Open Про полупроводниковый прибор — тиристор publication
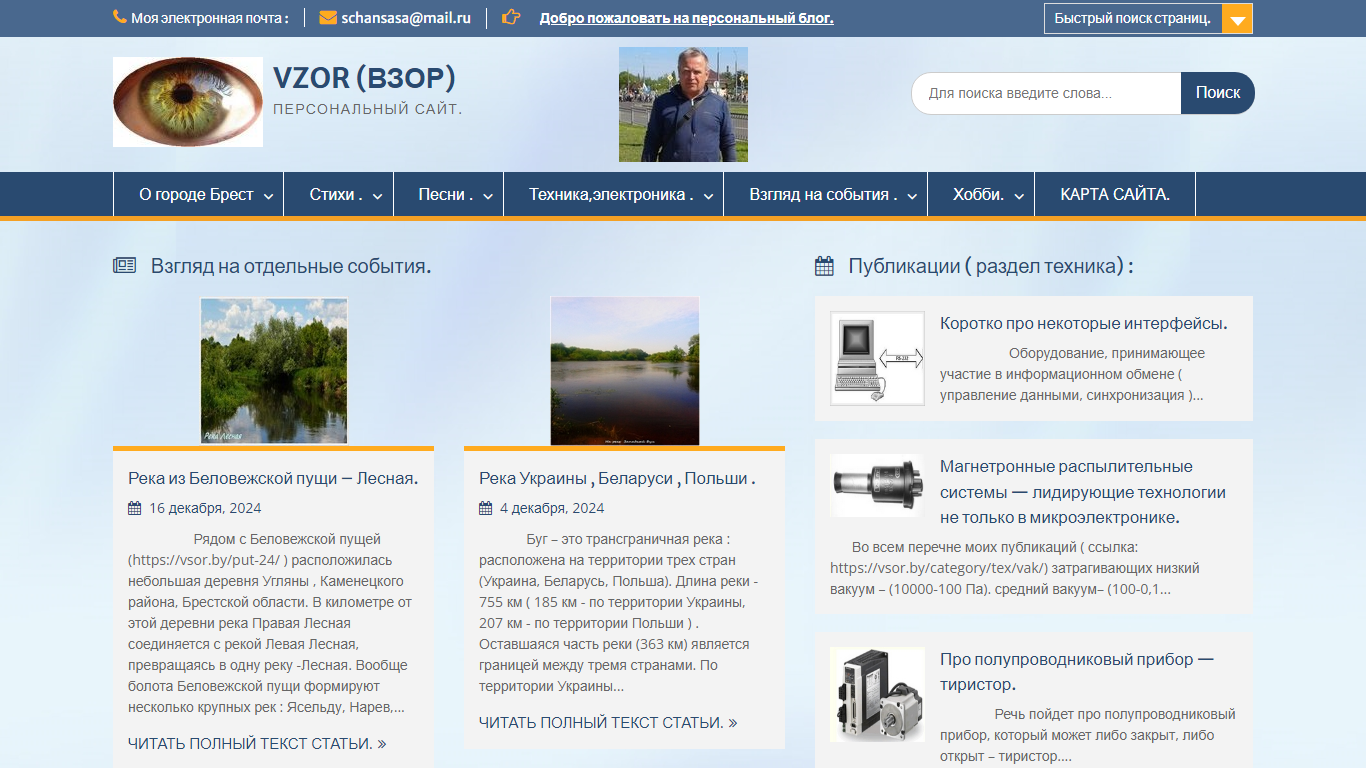The height and width of the screenshot is (768, 1366). coord(1077,672)
